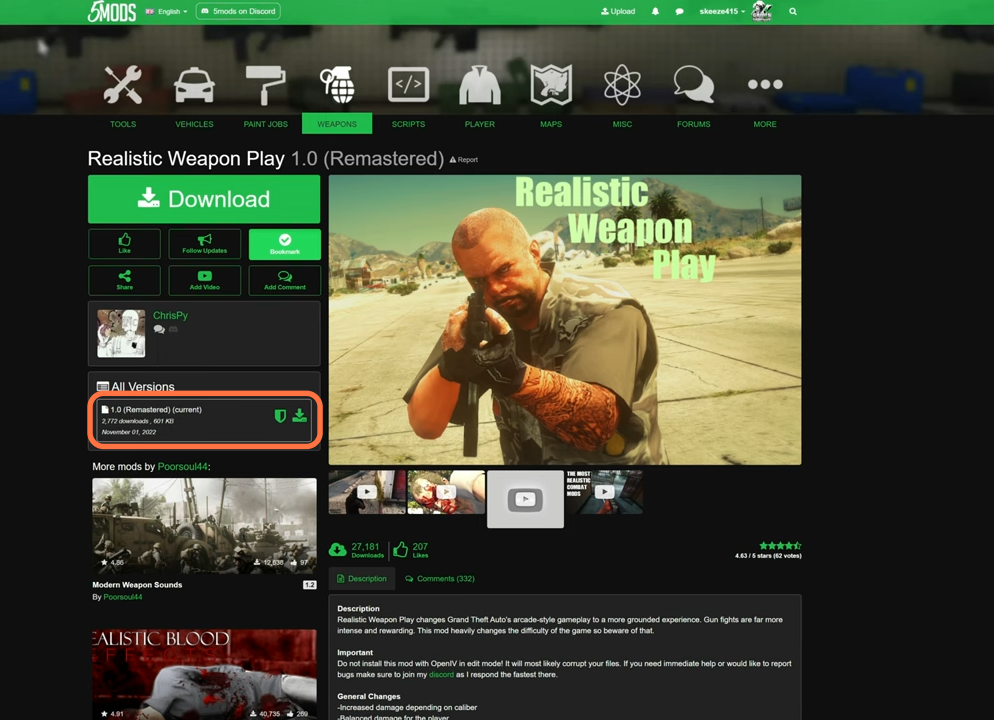Image resolution: width=994 pixels, height=720 pixels.
Task: Open the Forums chat bubbles icon
Action: tap(694, 84)
